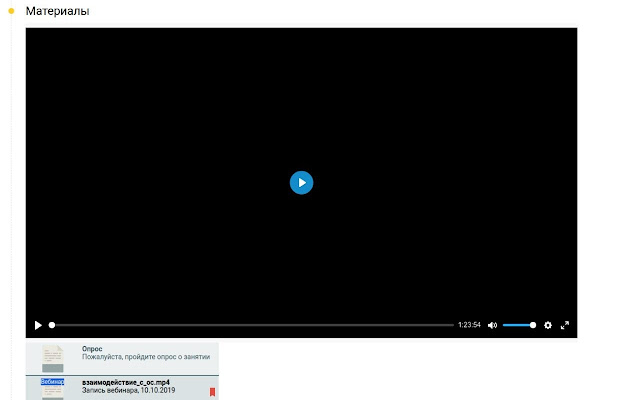This screenshot has width=640, height=400.
Task: Adjust the volume slider handle
Action: point(533,325)
